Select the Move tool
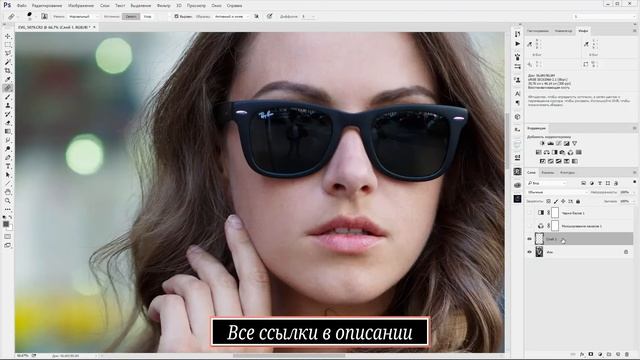This screenshot has height=360, width=640. click(8, 36)
